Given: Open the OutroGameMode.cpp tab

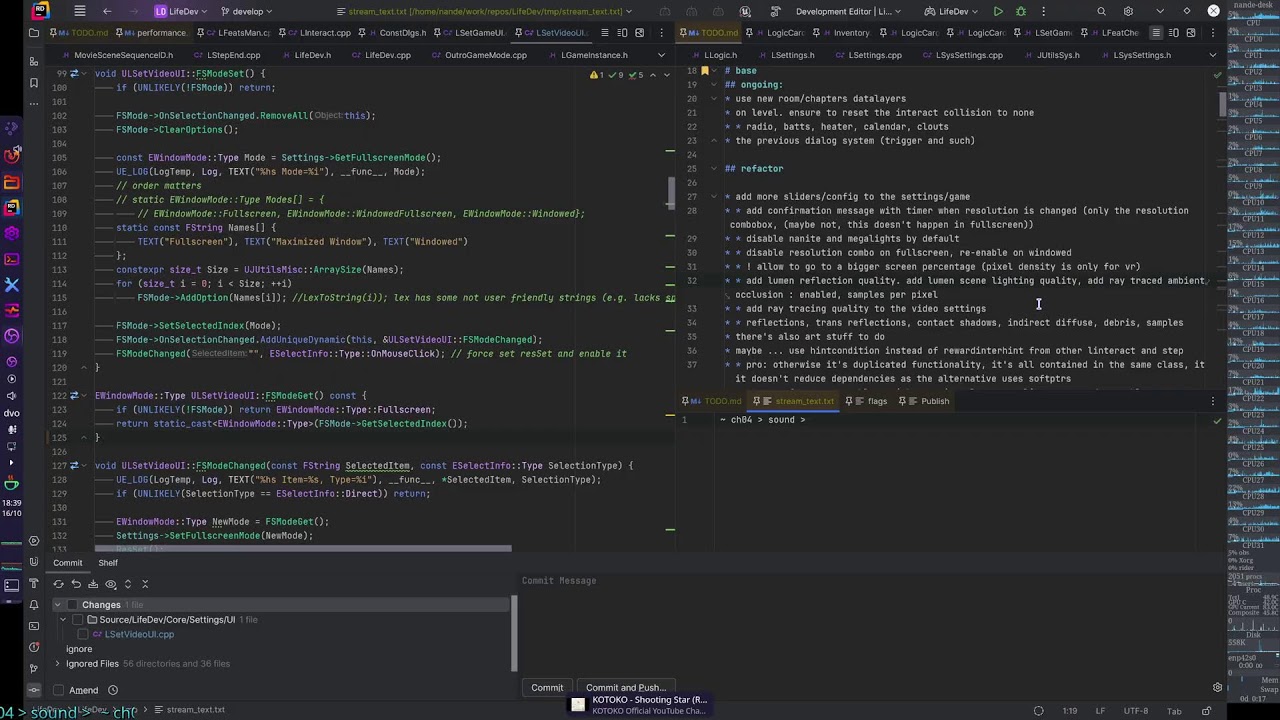Looking at the screenshot, I should click(x=478, y=55).
